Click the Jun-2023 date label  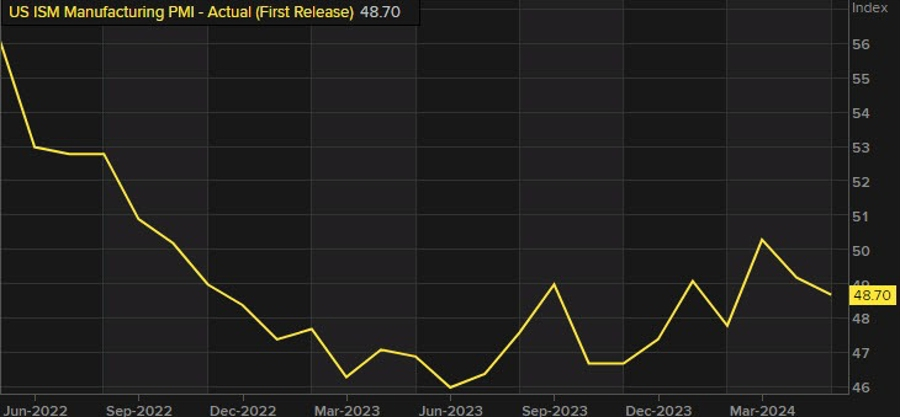[451, 410]
